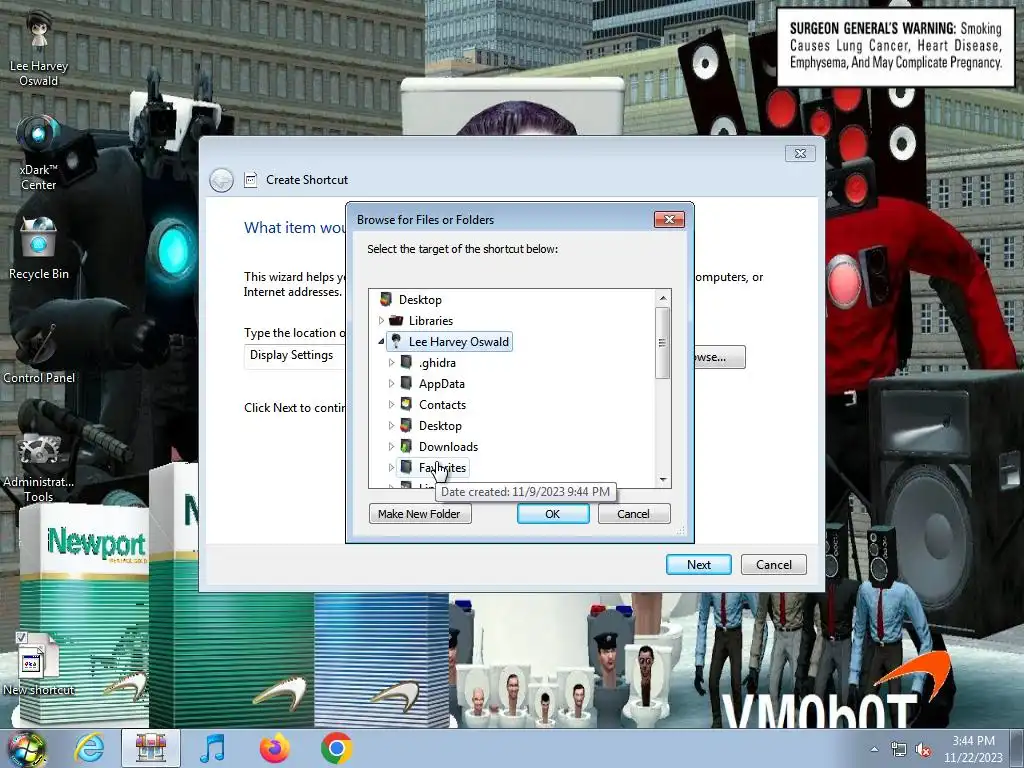Click Make New Folder button
The height and width of the screenshot is (768, 1024).
point(419,514)
